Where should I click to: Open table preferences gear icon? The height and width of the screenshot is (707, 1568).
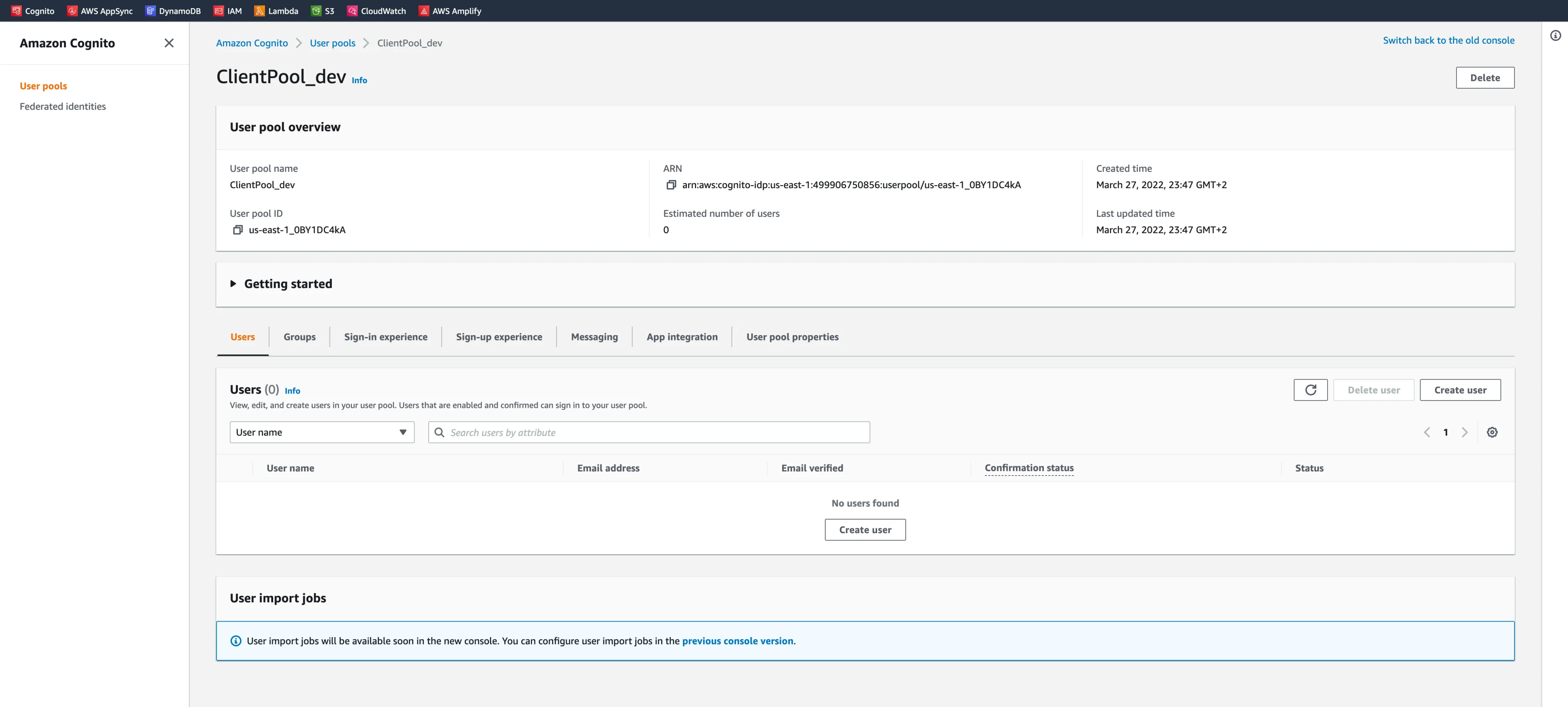(1492, 433)
